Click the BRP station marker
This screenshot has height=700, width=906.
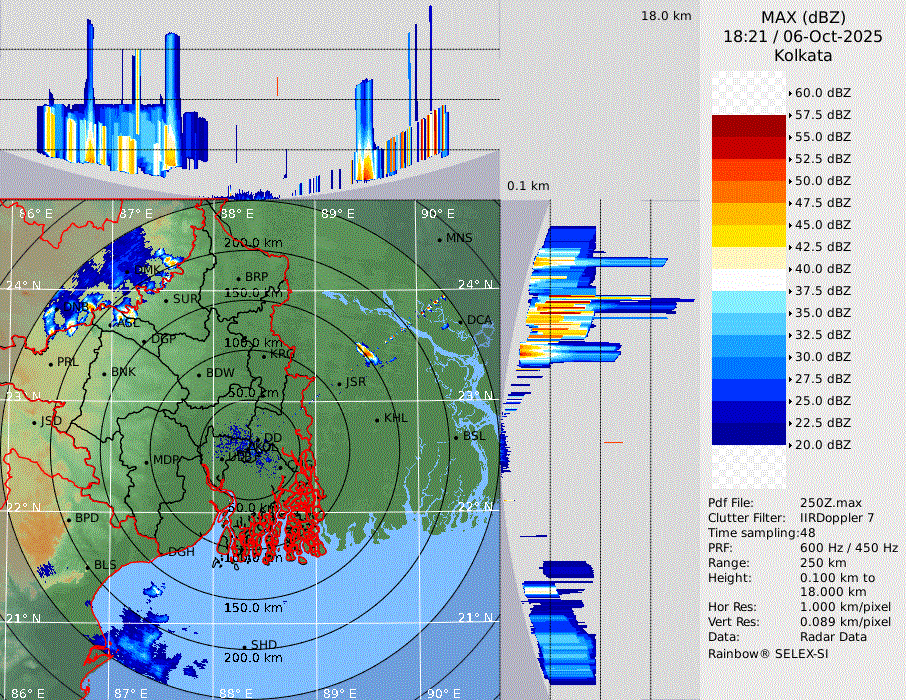239,278
